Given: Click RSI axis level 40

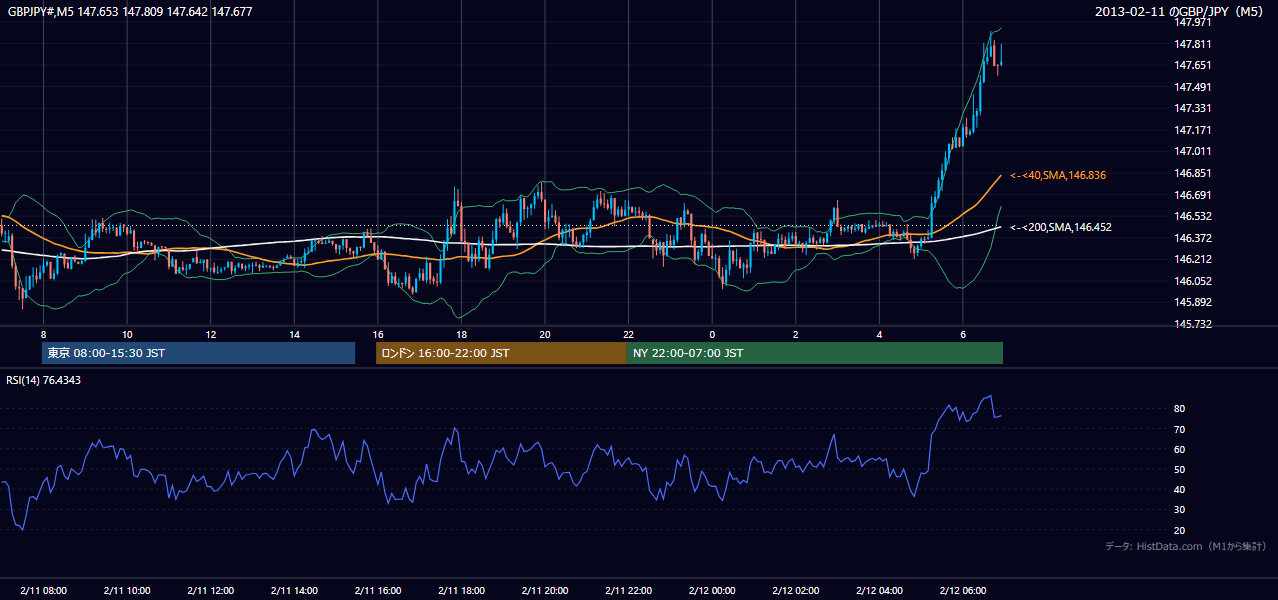Looking at the screenshot, I should coord(1180,489).
